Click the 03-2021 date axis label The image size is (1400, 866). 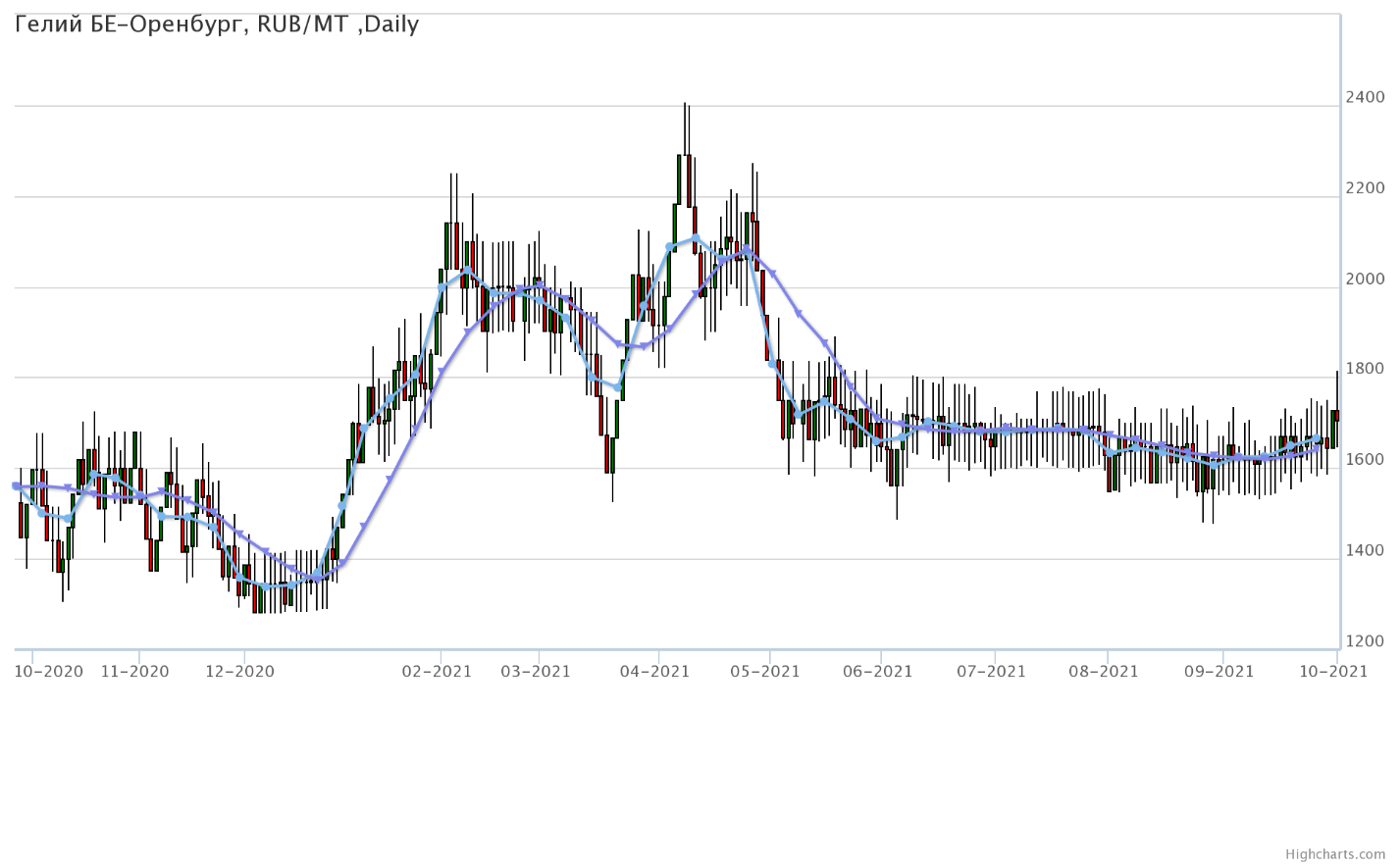click(536, 672)
